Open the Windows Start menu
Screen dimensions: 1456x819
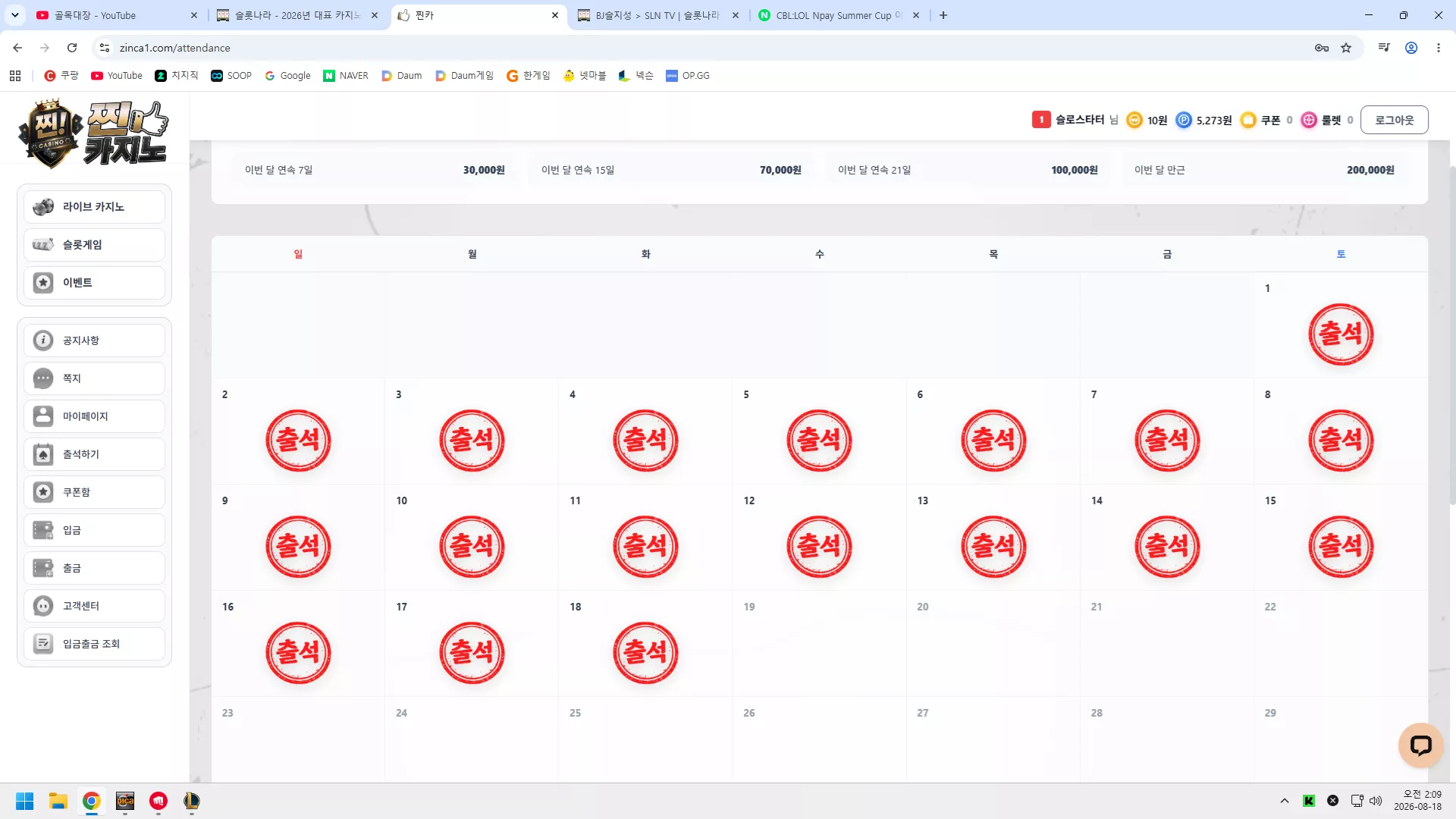24,801
